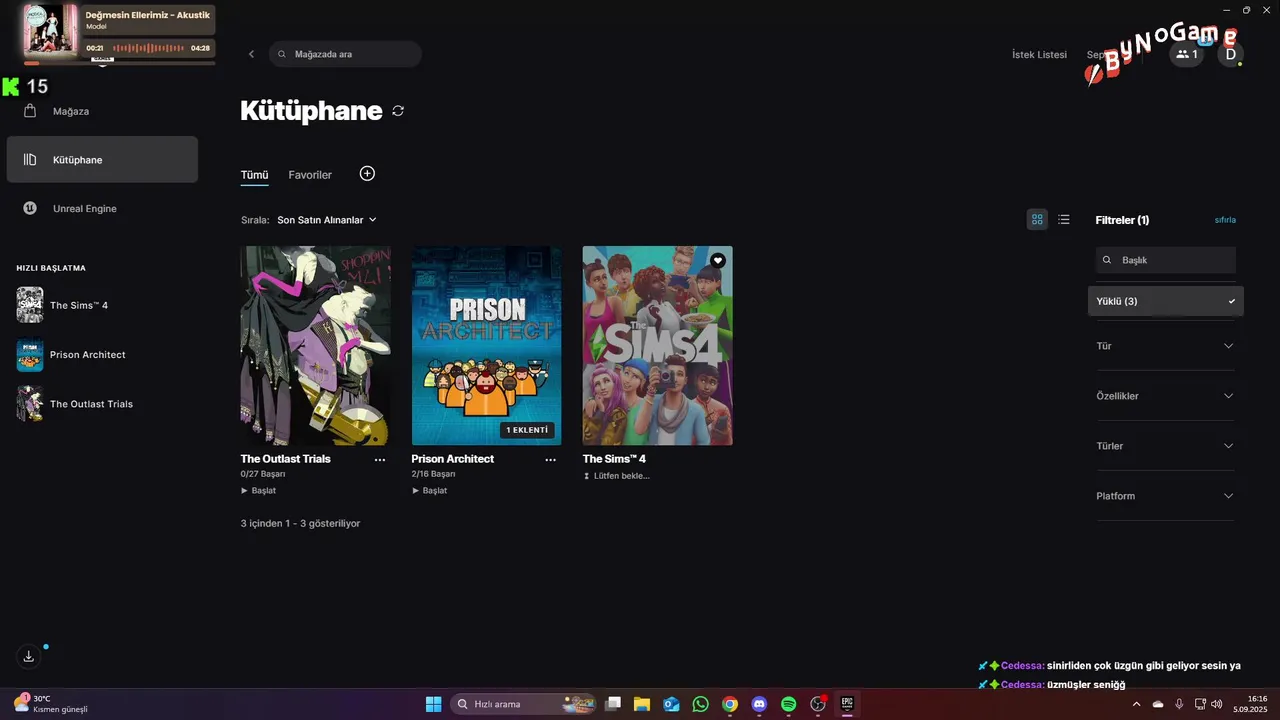Reset filters with sıfırla link

(1225, 220)
